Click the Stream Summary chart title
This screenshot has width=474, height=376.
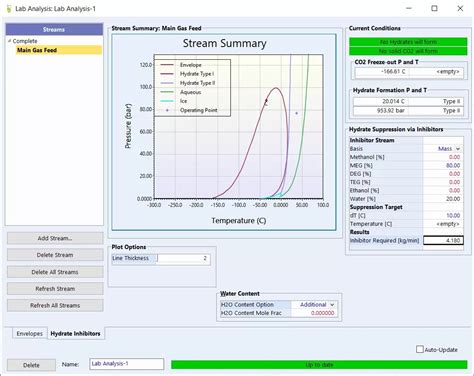pos(224,43)
